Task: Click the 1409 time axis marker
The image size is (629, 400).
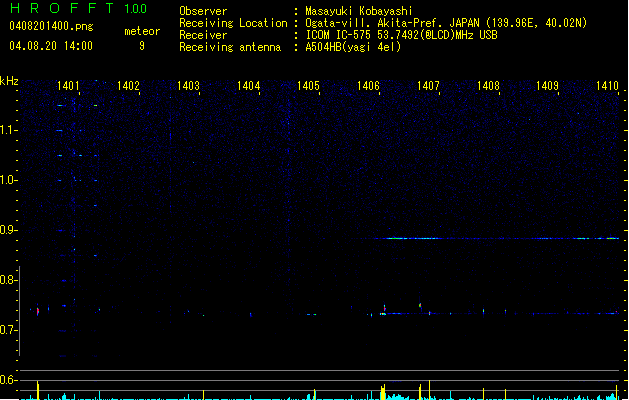Action: (x=548, y=86)
